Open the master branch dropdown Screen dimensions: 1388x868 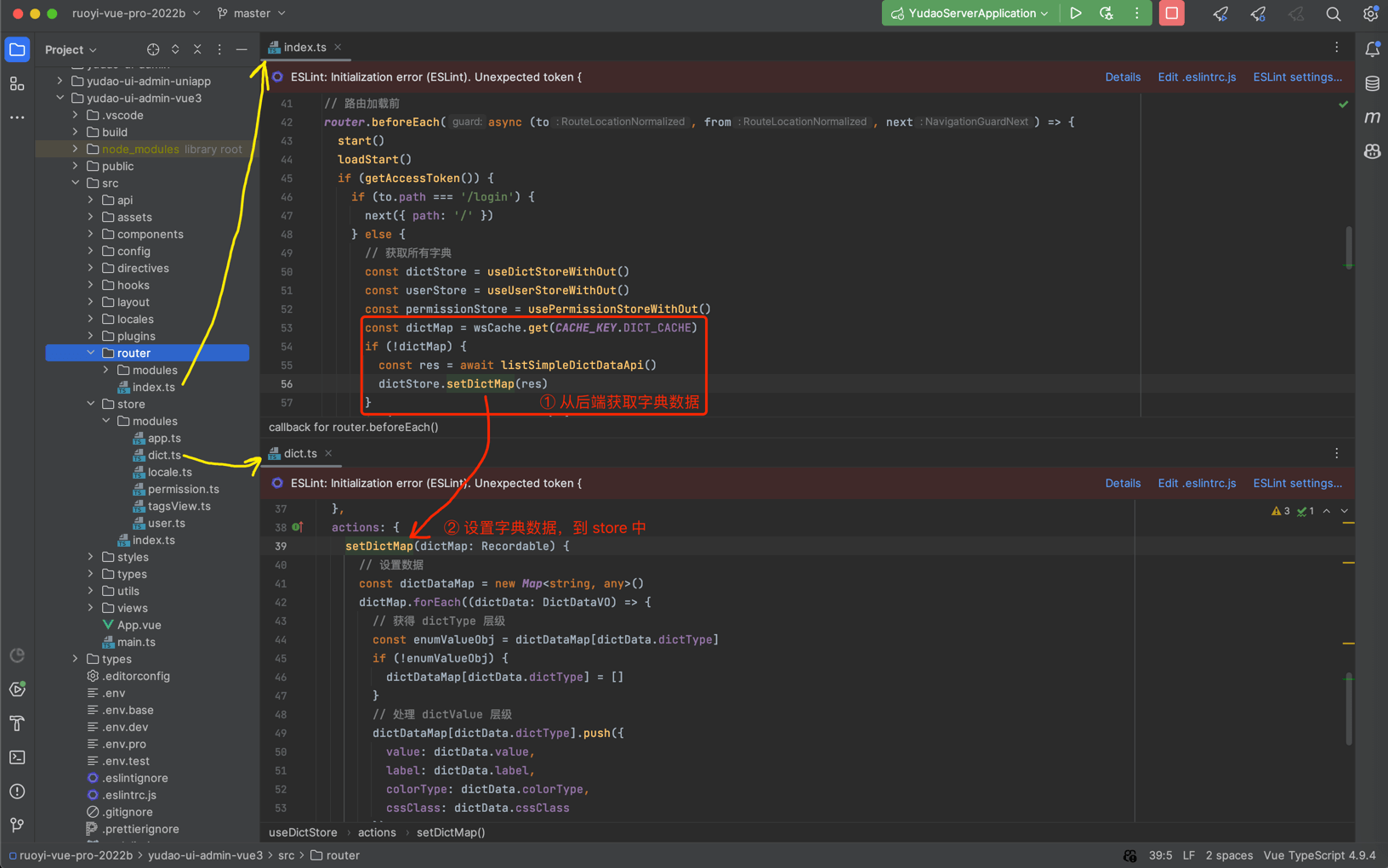pyautogui.click(x=252, y=14)
